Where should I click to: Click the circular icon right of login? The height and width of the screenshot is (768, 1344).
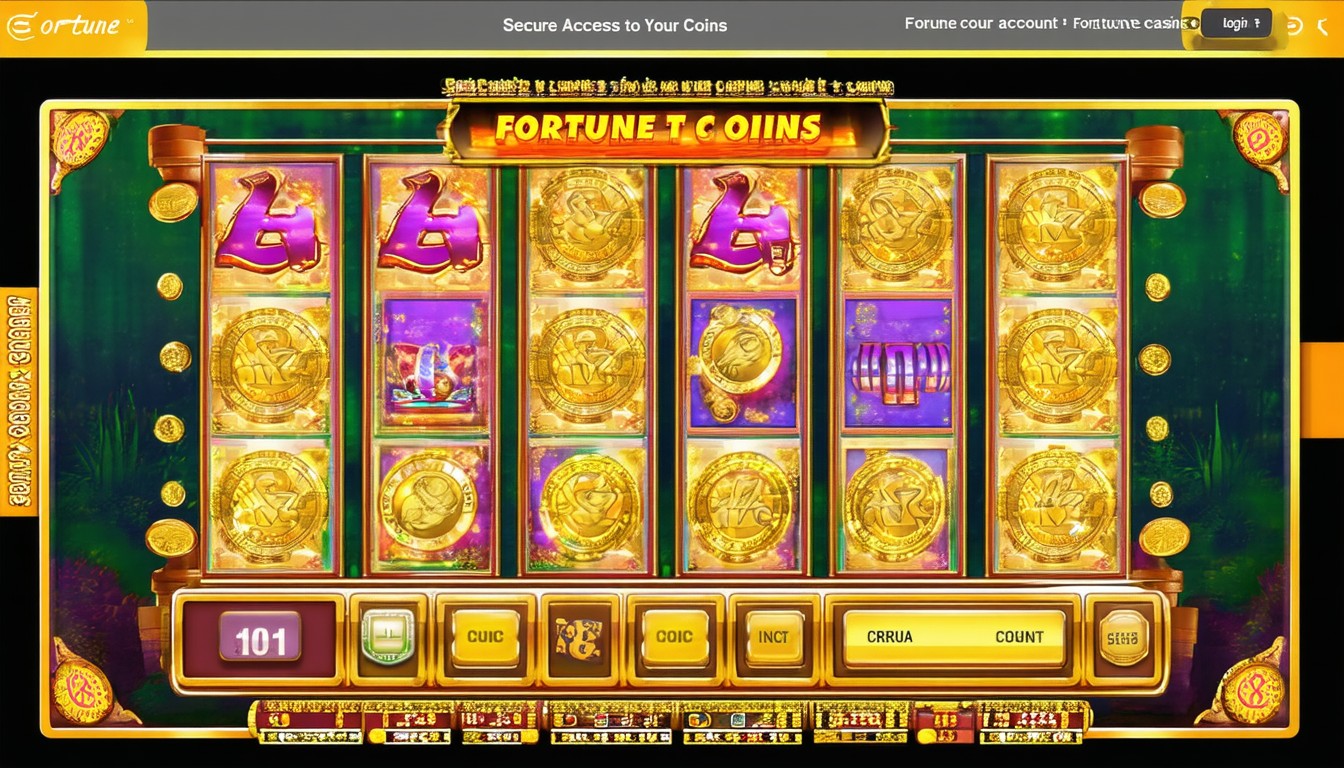point(1294,24)
